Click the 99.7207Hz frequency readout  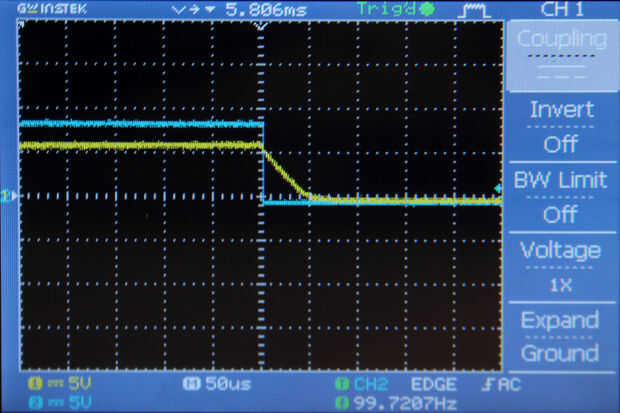[405, 404]
